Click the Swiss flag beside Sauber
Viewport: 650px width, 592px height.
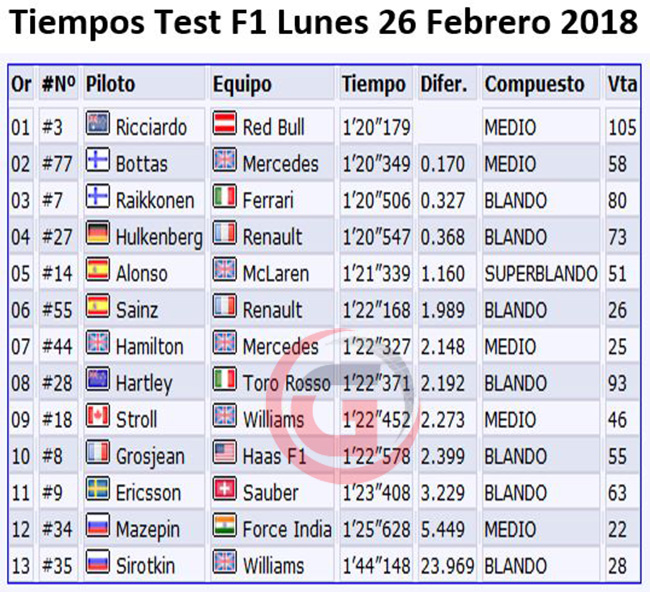(225, 489)
